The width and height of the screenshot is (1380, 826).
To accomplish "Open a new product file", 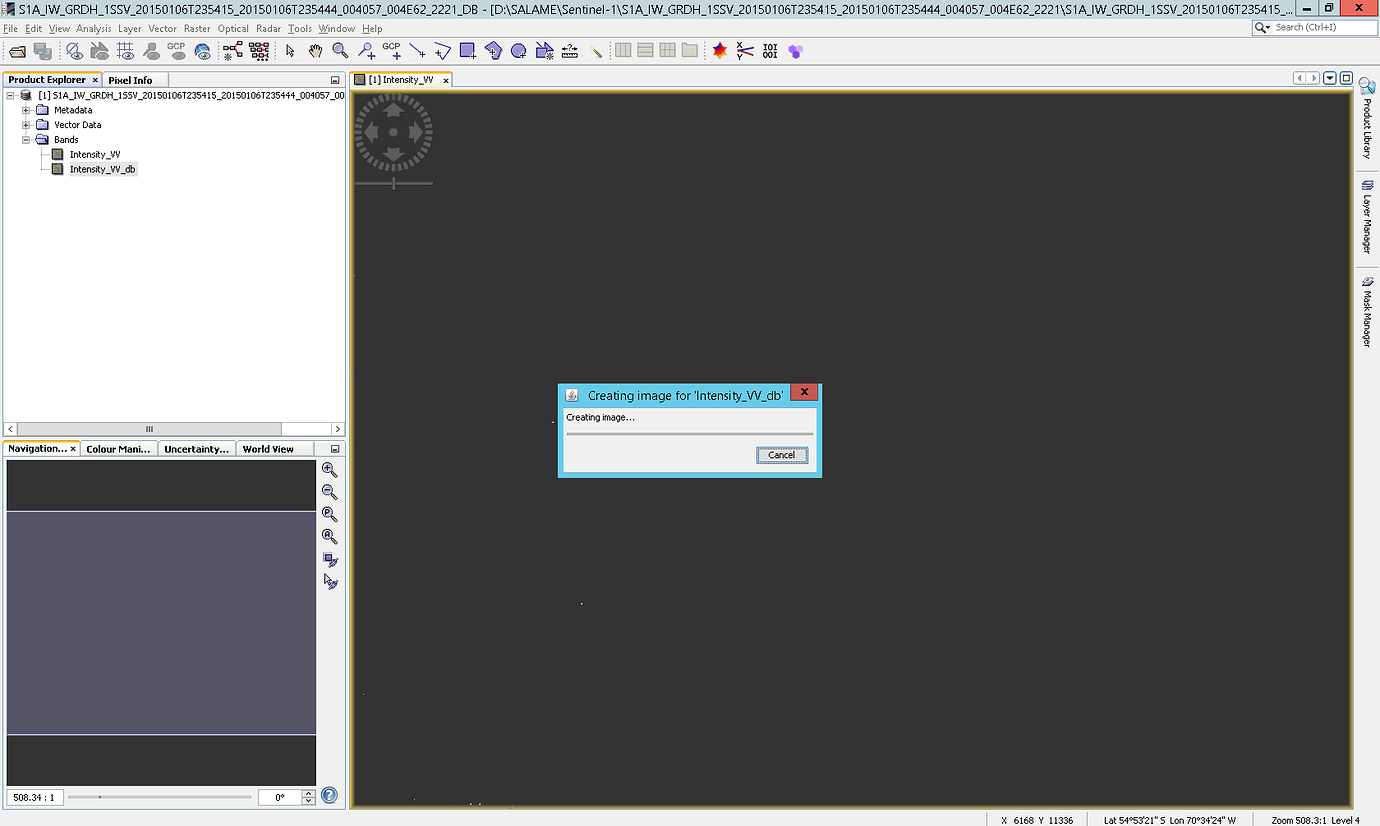I will (18, 50).
